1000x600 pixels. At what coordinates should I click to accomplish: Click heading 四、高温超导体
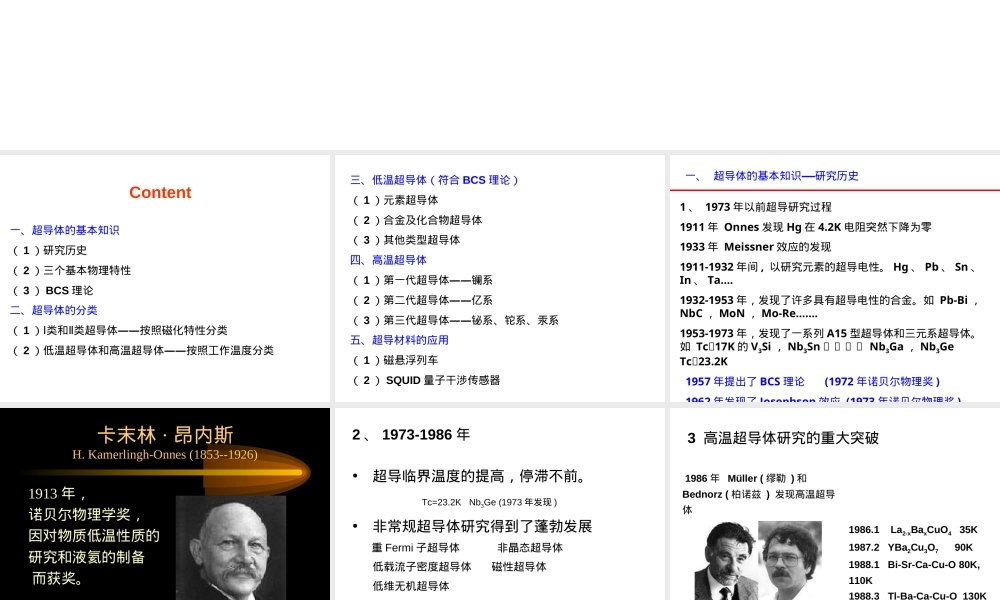pyautogui.click(x=388, y=260)
